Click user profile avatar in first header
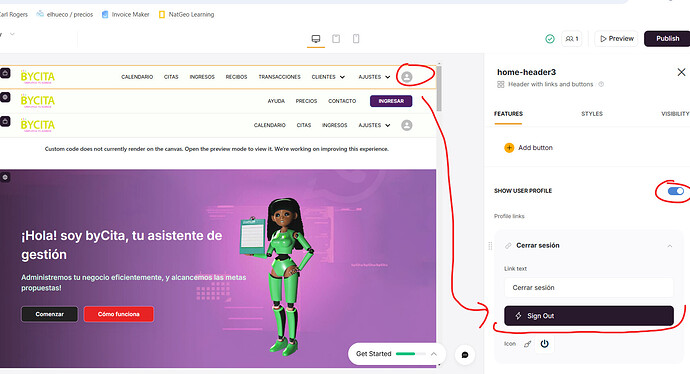Image resolution: width=690 pixels, height=374 pixels. point(407,77)
